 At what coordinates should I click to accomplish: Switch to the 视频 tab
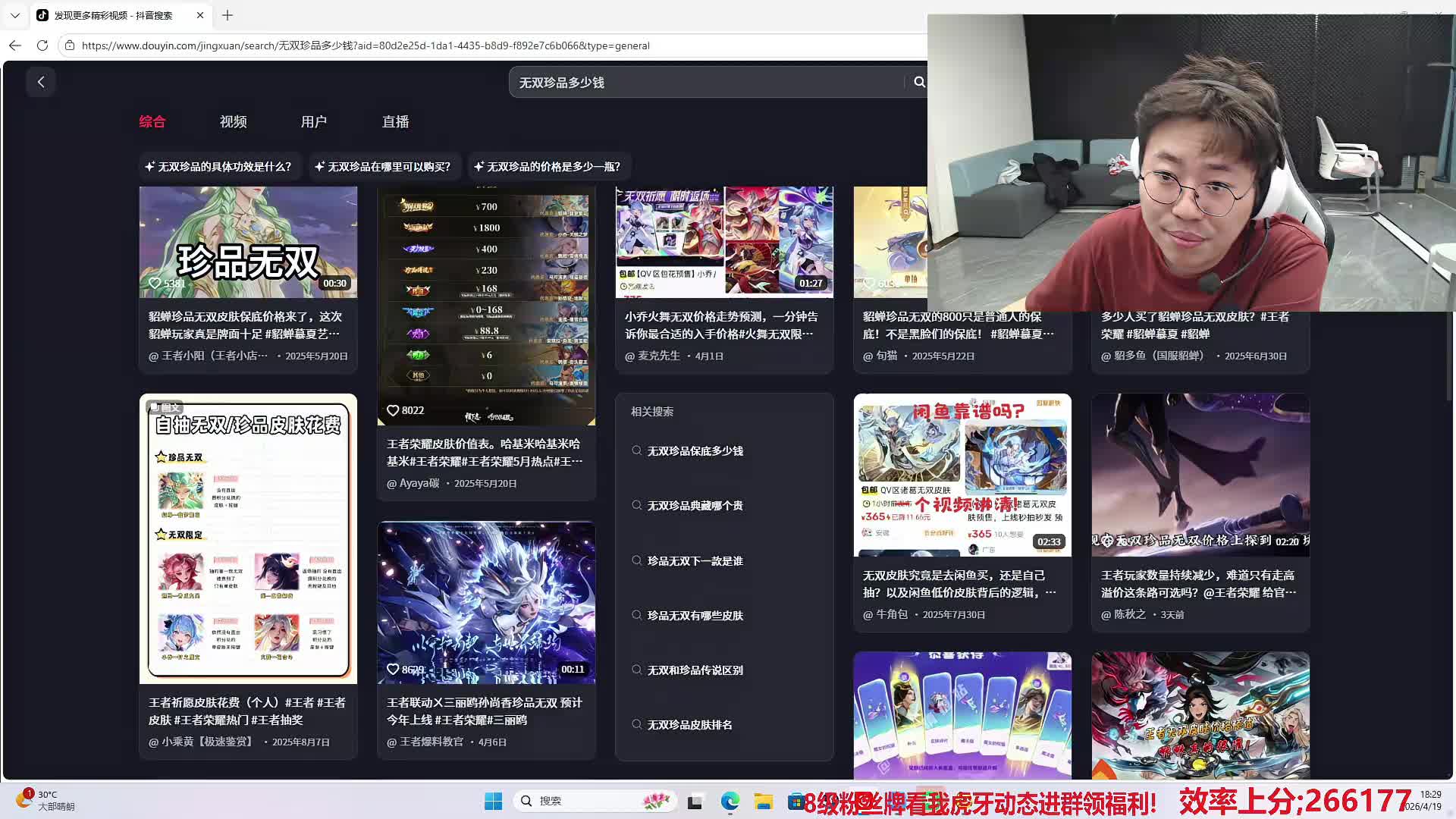click(233, 121)
